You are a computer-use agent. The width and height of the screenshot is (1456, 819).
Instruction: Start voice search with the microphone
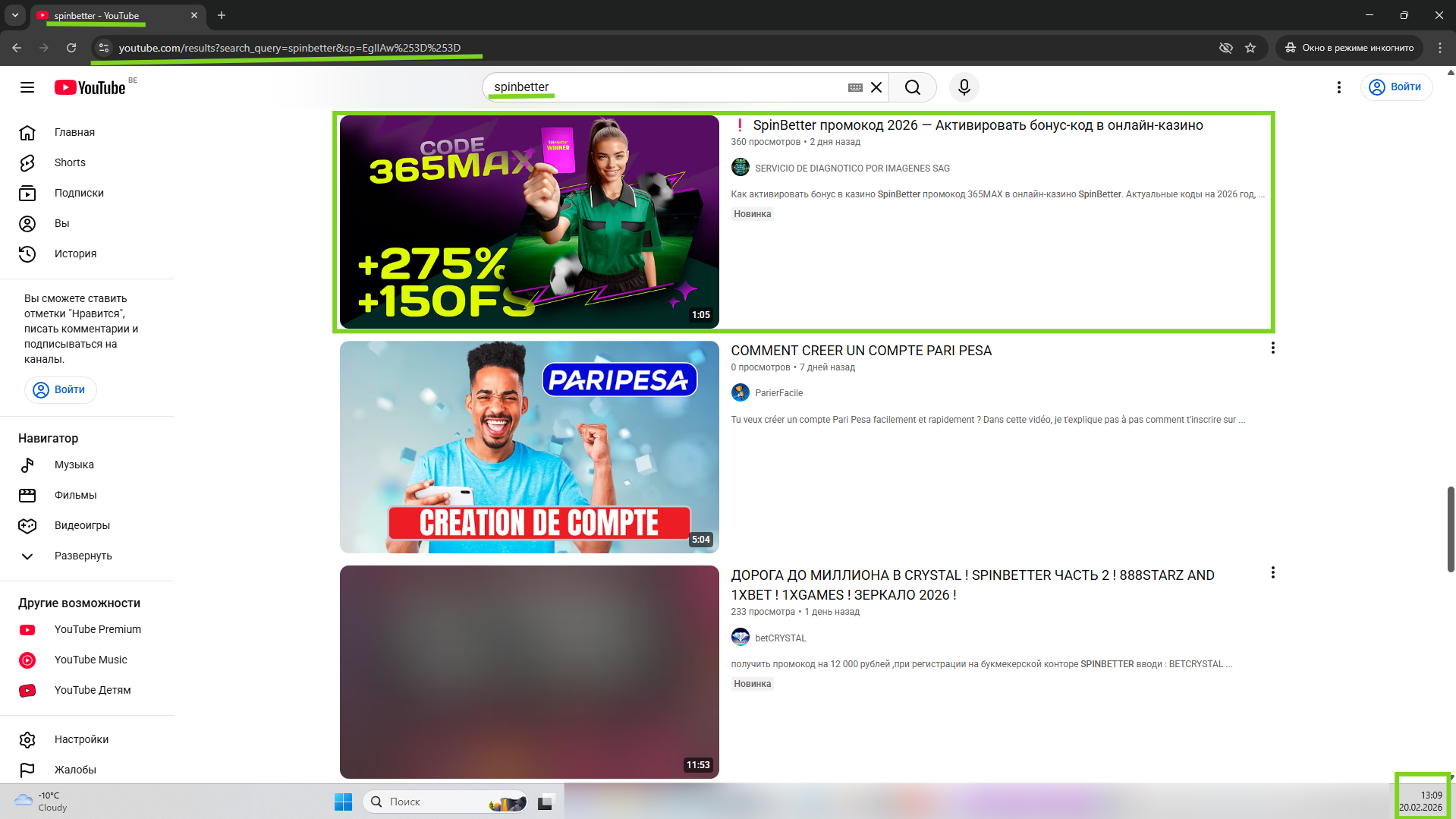(964, 87)
